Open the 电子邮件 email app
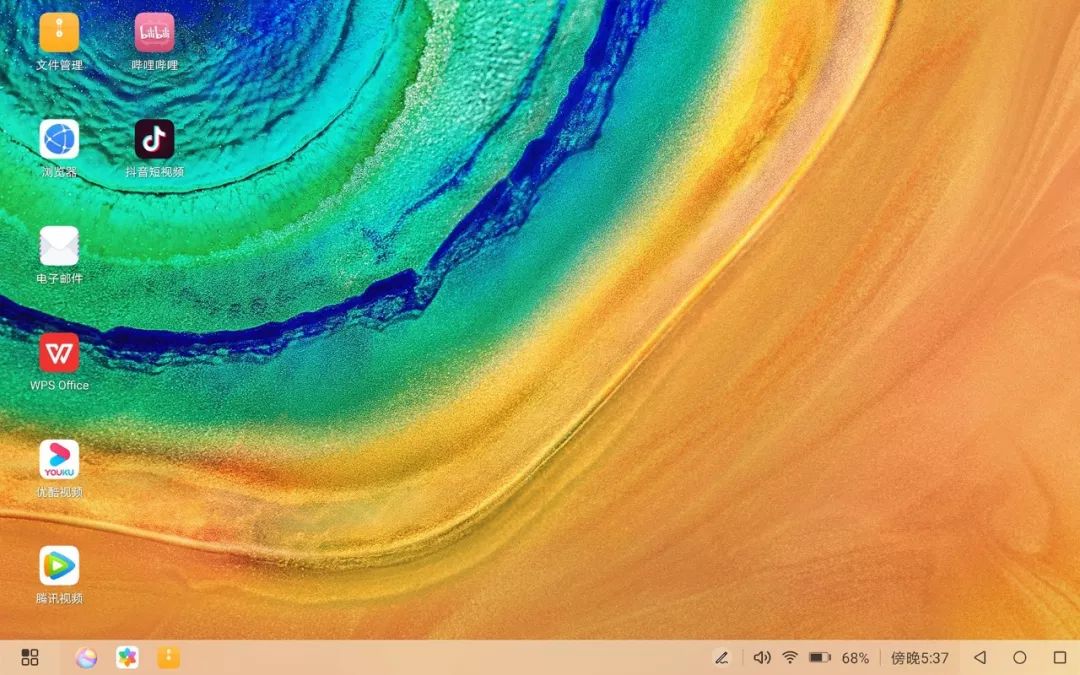 [59, 246]
